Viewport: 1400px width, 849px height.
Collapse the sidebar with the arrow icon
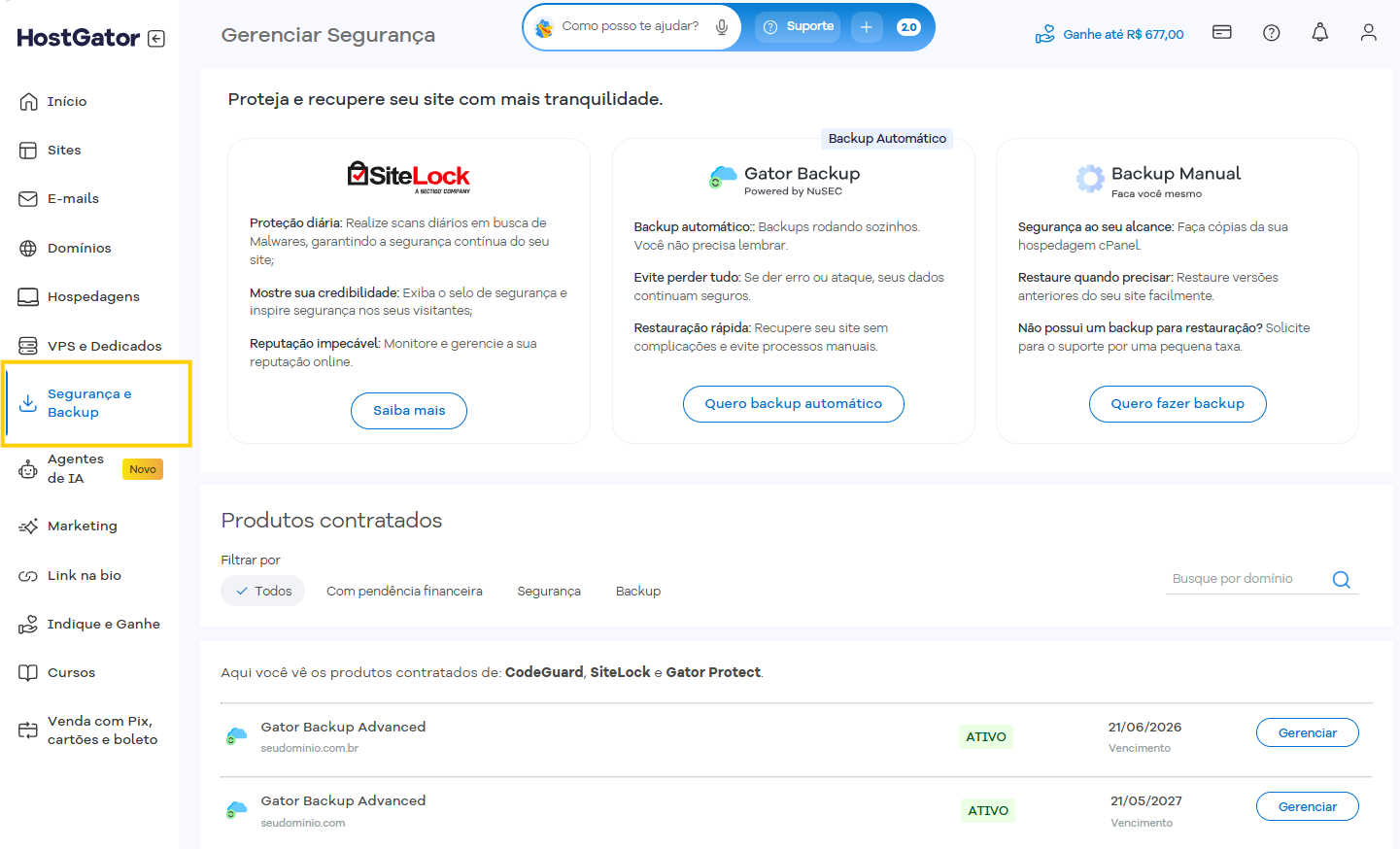pos(156,39)
